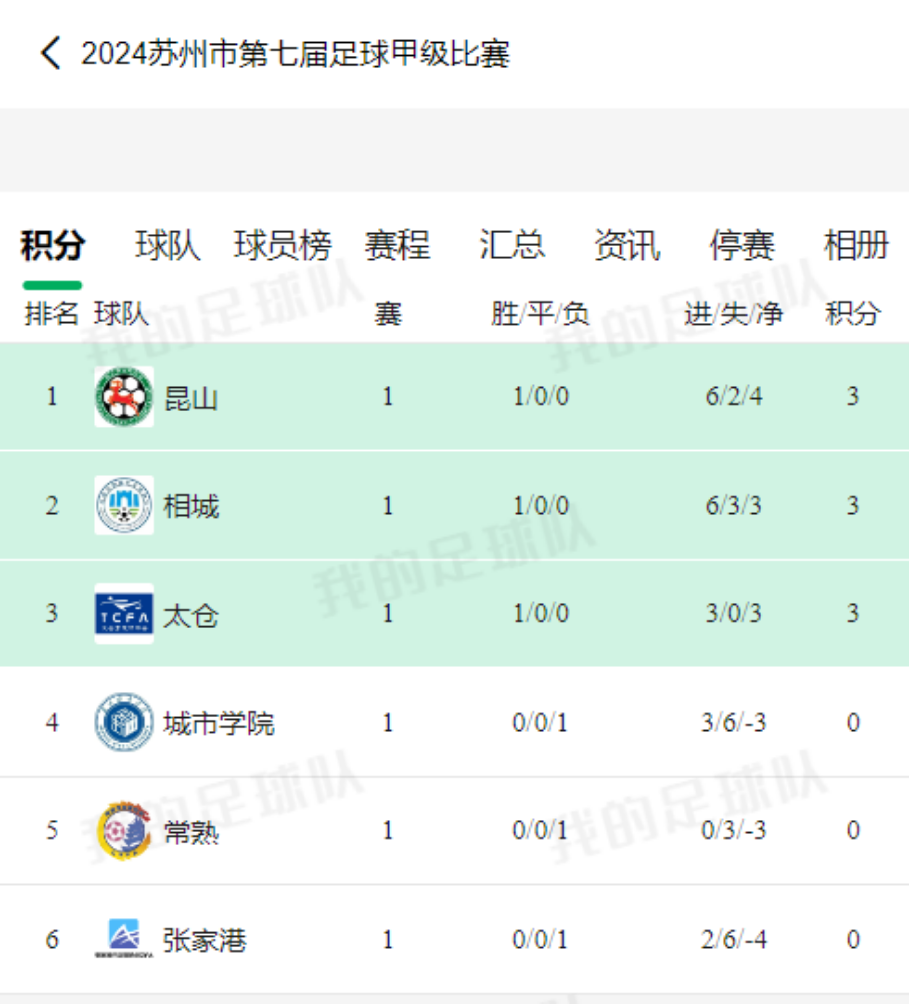Image resolution: width=911 pixels, height=1005 pixels.
Task: Click the 胜/平/负 column header
Action: pos(540,314)
